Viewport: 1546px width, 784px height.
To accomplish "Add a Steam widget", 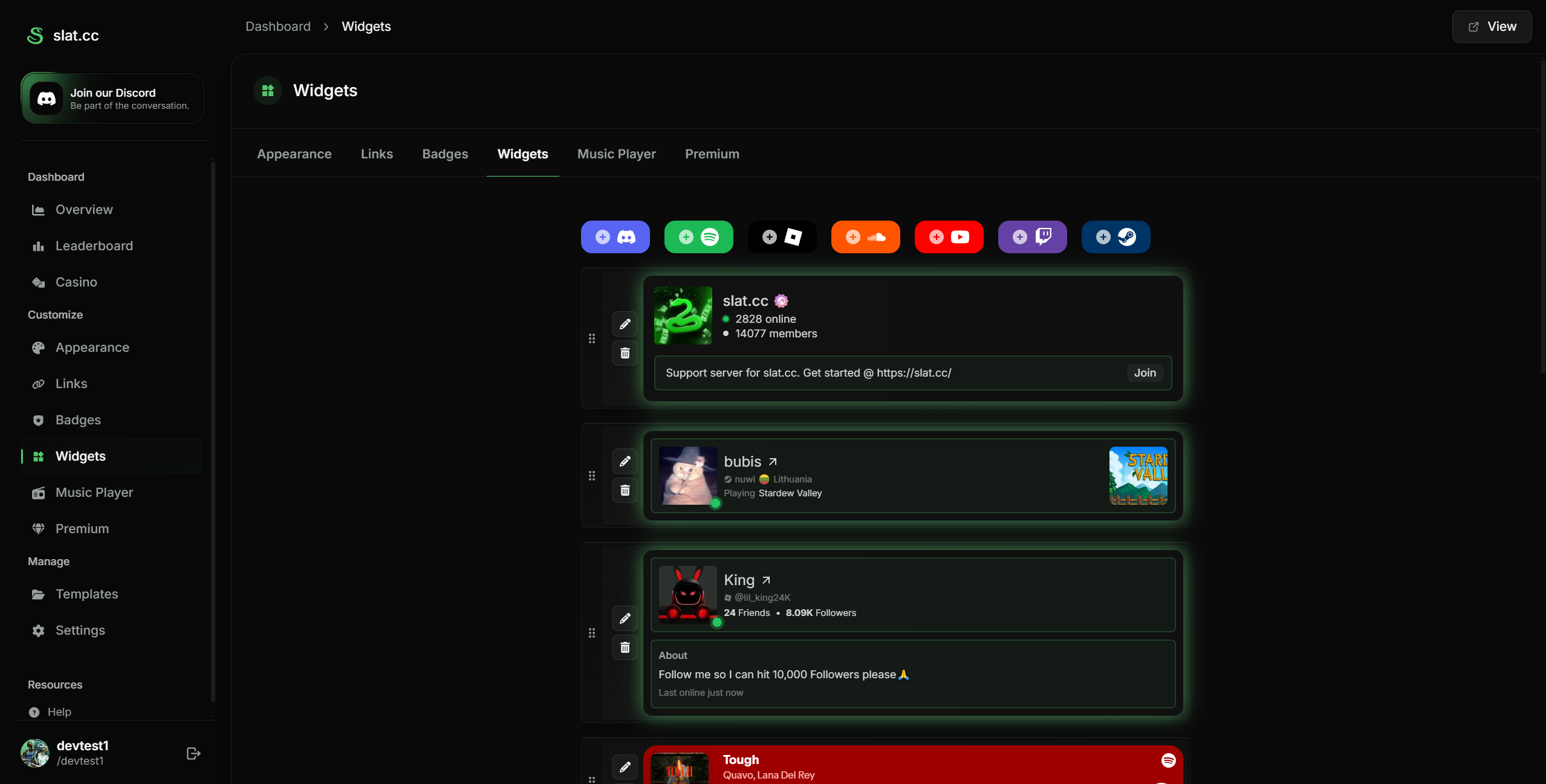I will click(1116, 237).
